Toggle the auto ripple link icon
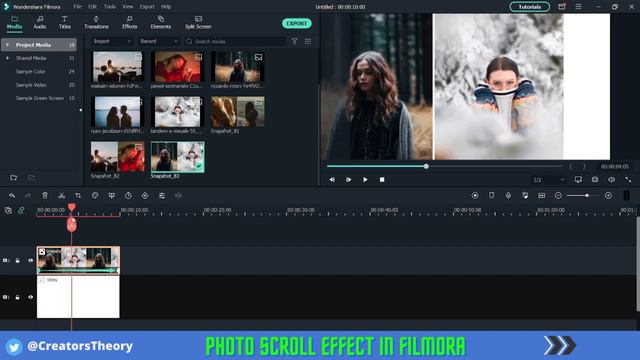 point(21,211)
